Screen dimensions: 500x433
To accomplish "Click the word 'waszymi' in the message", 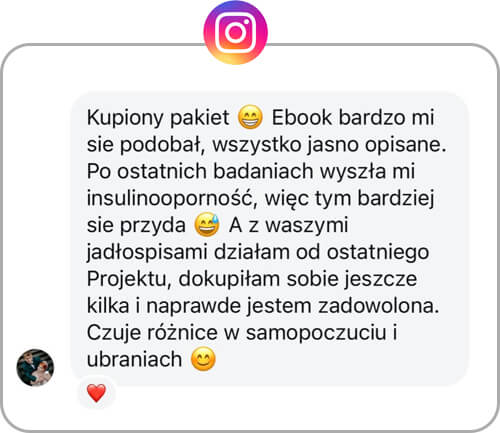I will pyautogui.click(x=307, y=225).
